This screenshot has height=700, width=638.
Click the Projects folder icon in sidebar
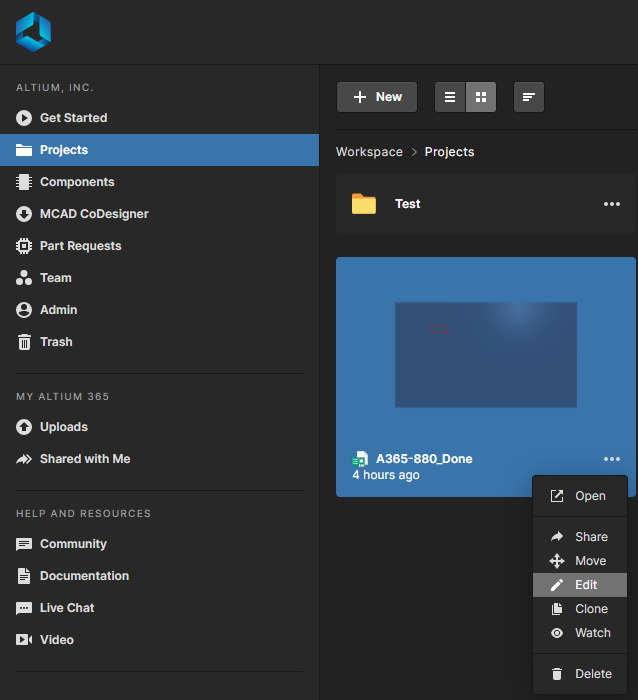[x=24, y=150]
